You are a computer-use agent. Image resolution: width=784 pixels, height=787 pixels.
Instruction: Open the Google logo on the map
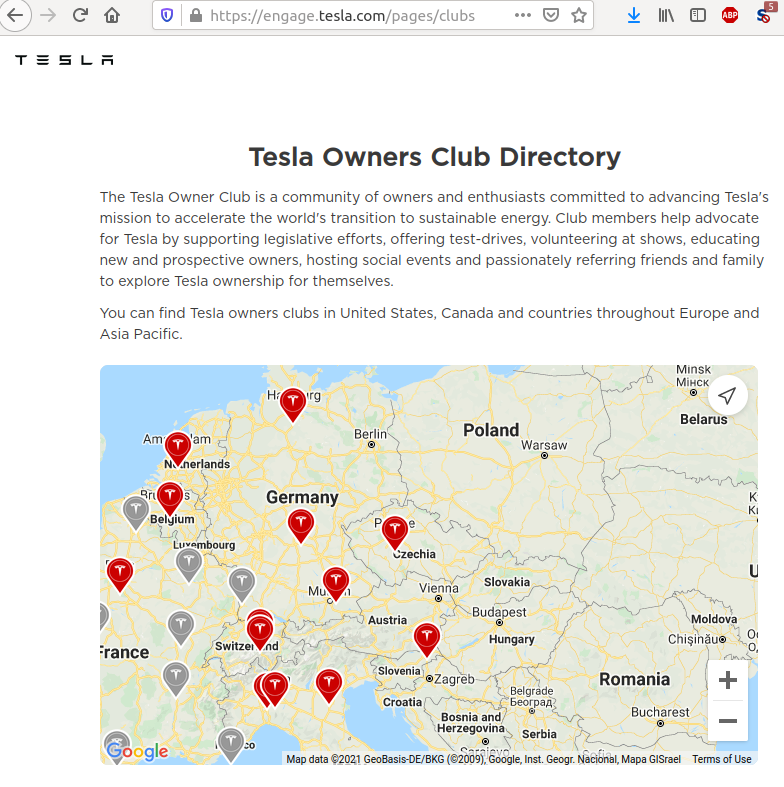point(138,751)
